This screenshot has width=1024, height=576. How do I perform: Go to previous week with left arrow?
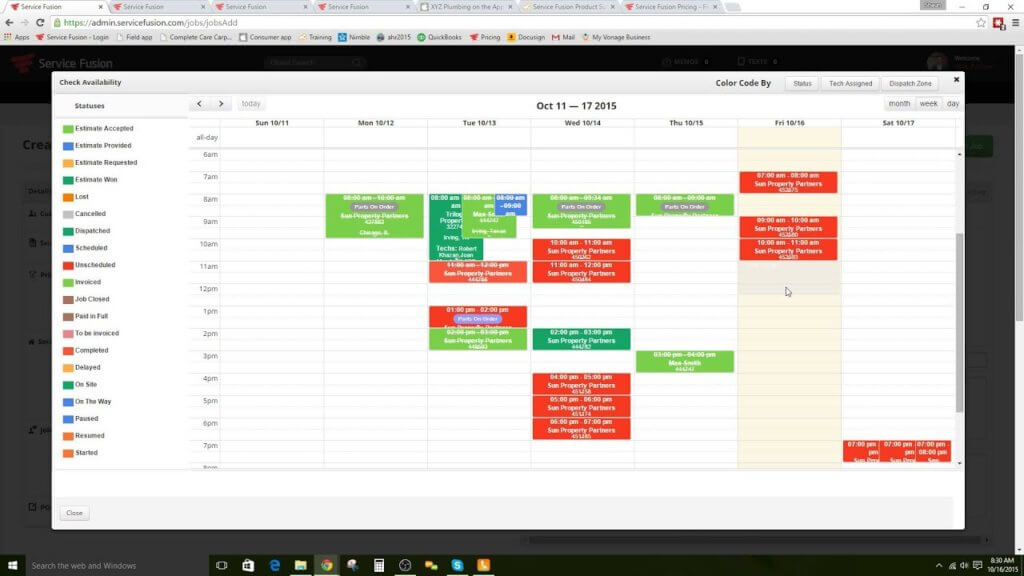[x=200, y=104]
